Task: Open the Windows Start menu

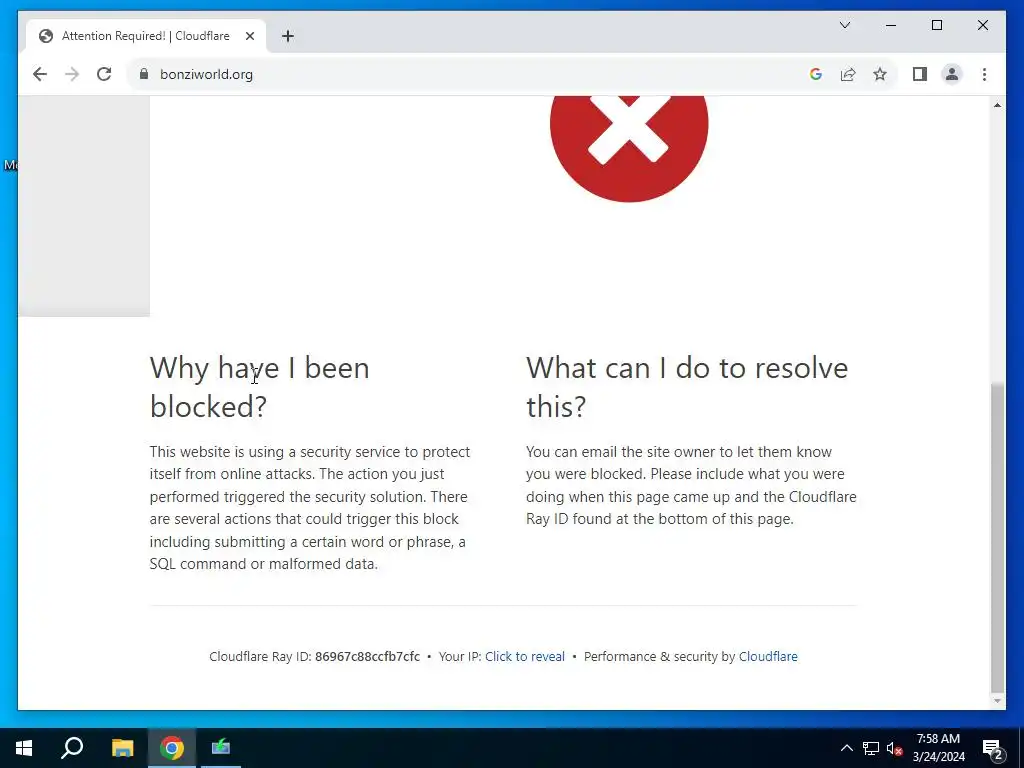Action: tap(24, 748)
